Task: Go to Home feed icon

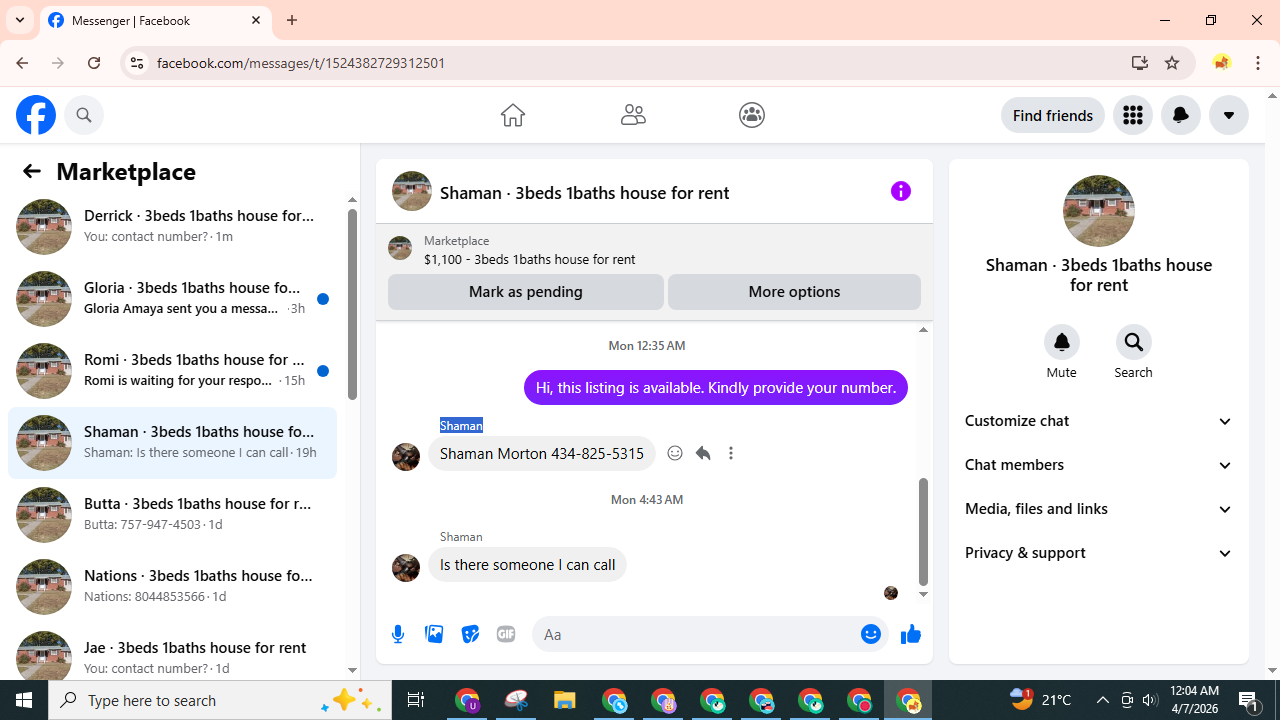Action: [x=513, y=115]
